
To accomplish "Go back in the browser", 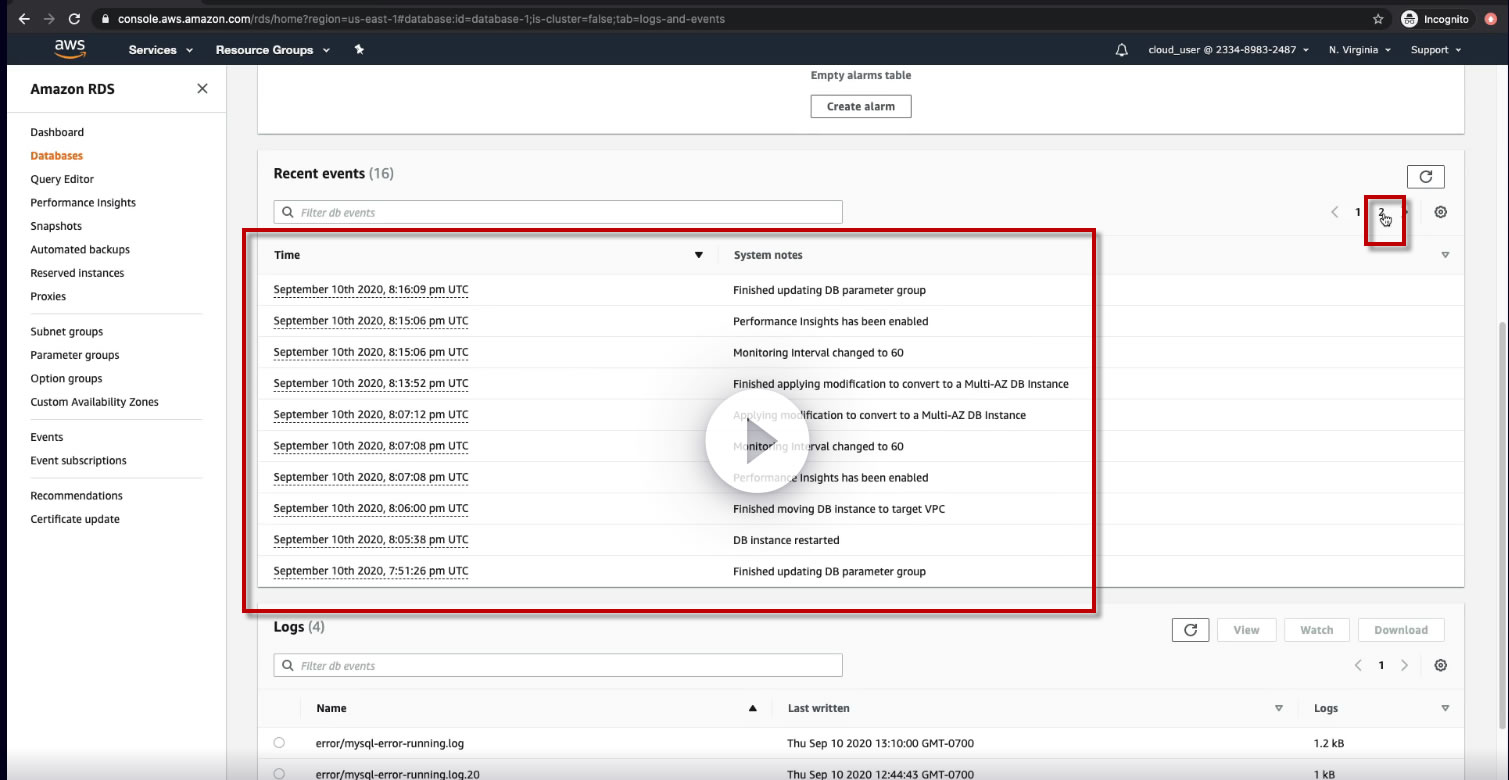I will 24,19.
